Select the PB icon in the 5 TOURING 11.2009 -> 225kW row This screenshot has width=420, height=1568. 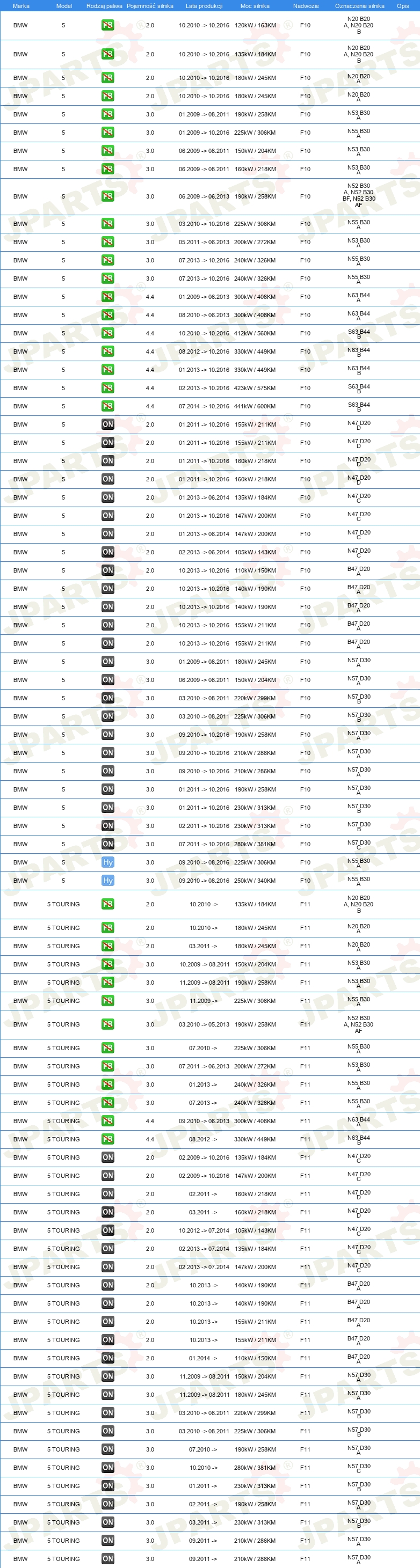tap(107, 1001)
